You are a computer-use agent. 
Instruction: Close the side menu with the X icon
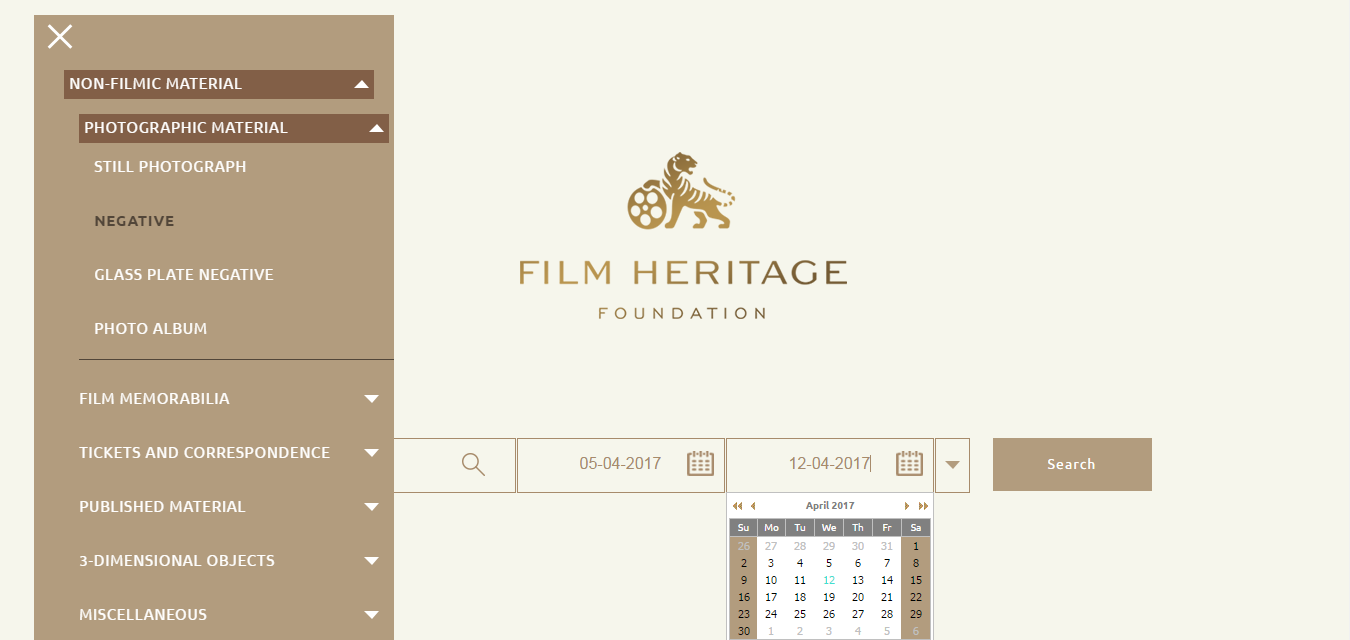[60, 37]
